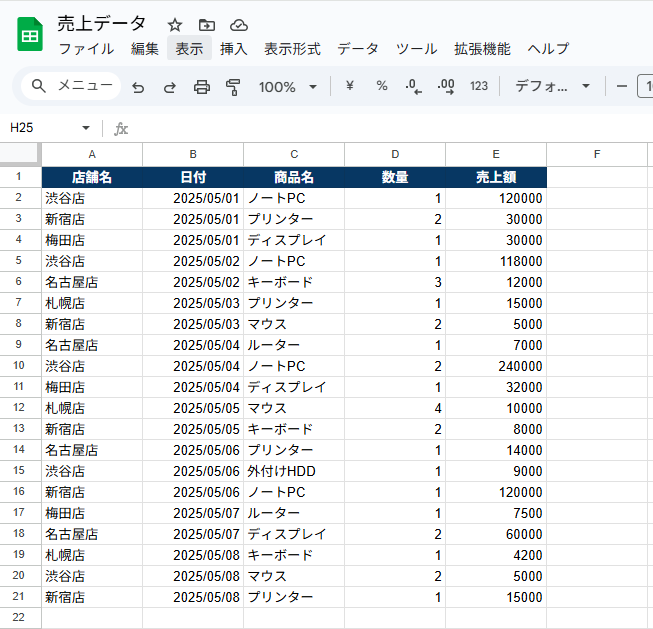The image size is (653, 629).
Task: Open the デフォ... font dropdown
Action: (553, 86)
